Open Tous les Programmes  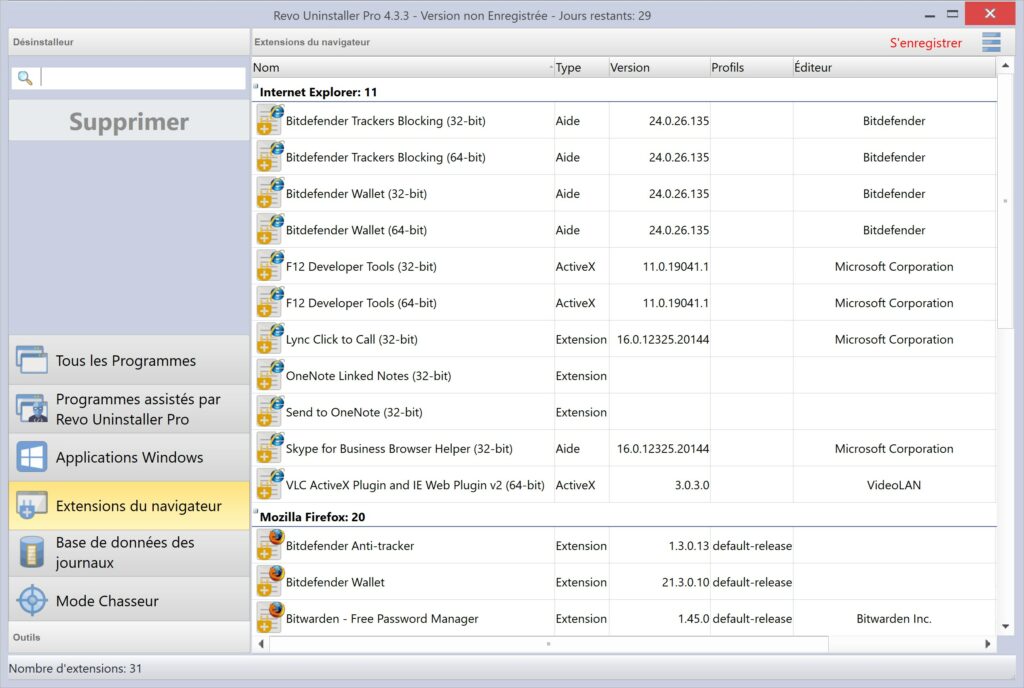click(x=129, y=360)
